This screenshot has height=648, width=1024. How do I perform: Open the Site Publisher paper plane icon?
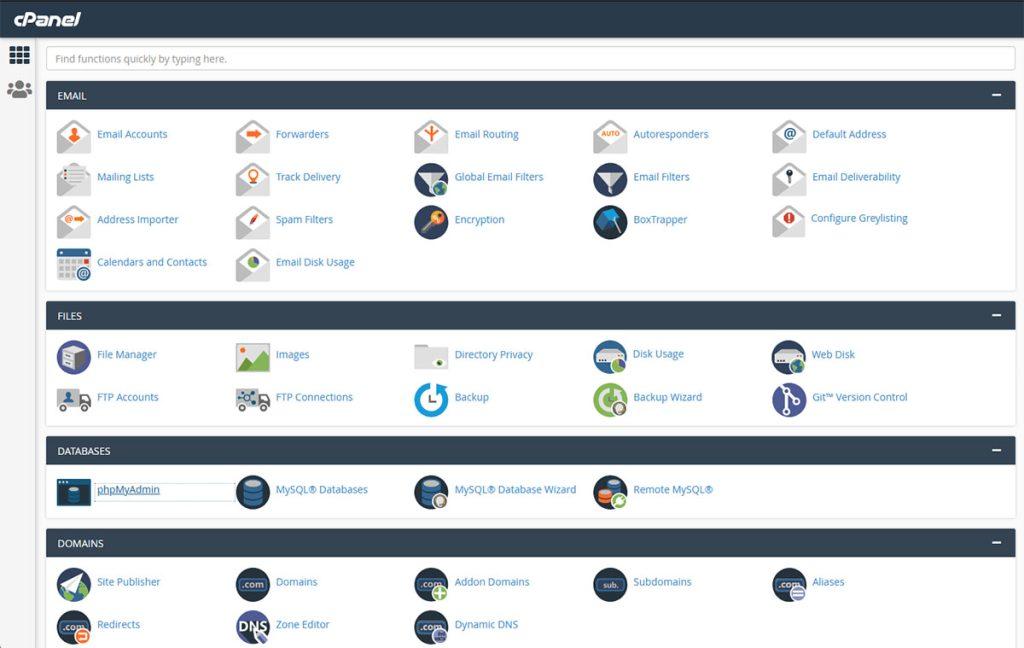pos(74,584)
